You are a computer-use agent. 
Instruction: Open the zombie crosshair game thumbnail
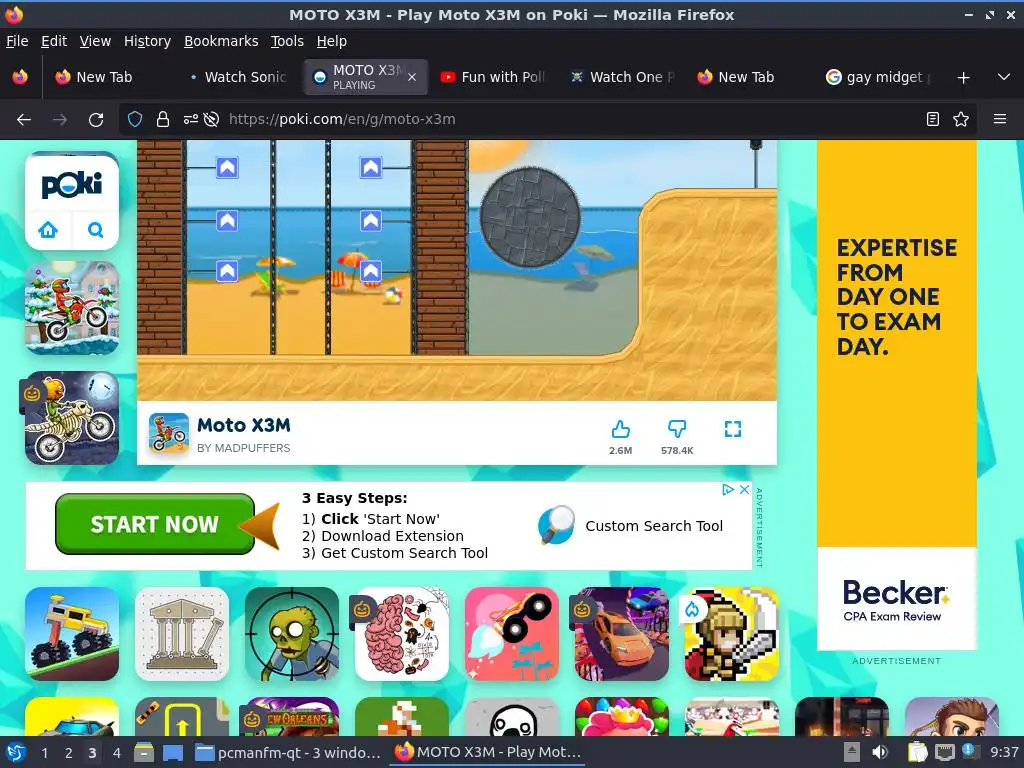292,633
